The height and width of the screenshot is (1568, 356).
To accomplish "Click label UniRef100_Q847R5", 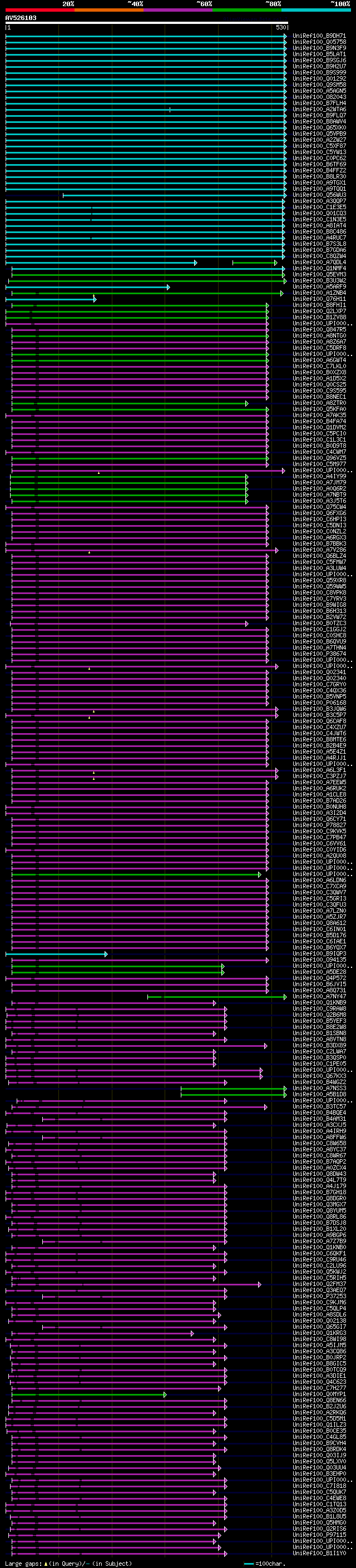I will point(319,329).
